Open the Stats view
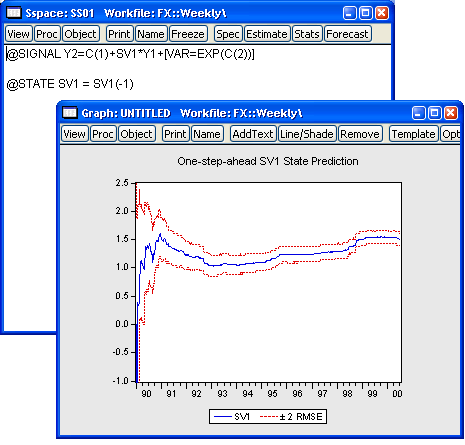 click(307, 34)
